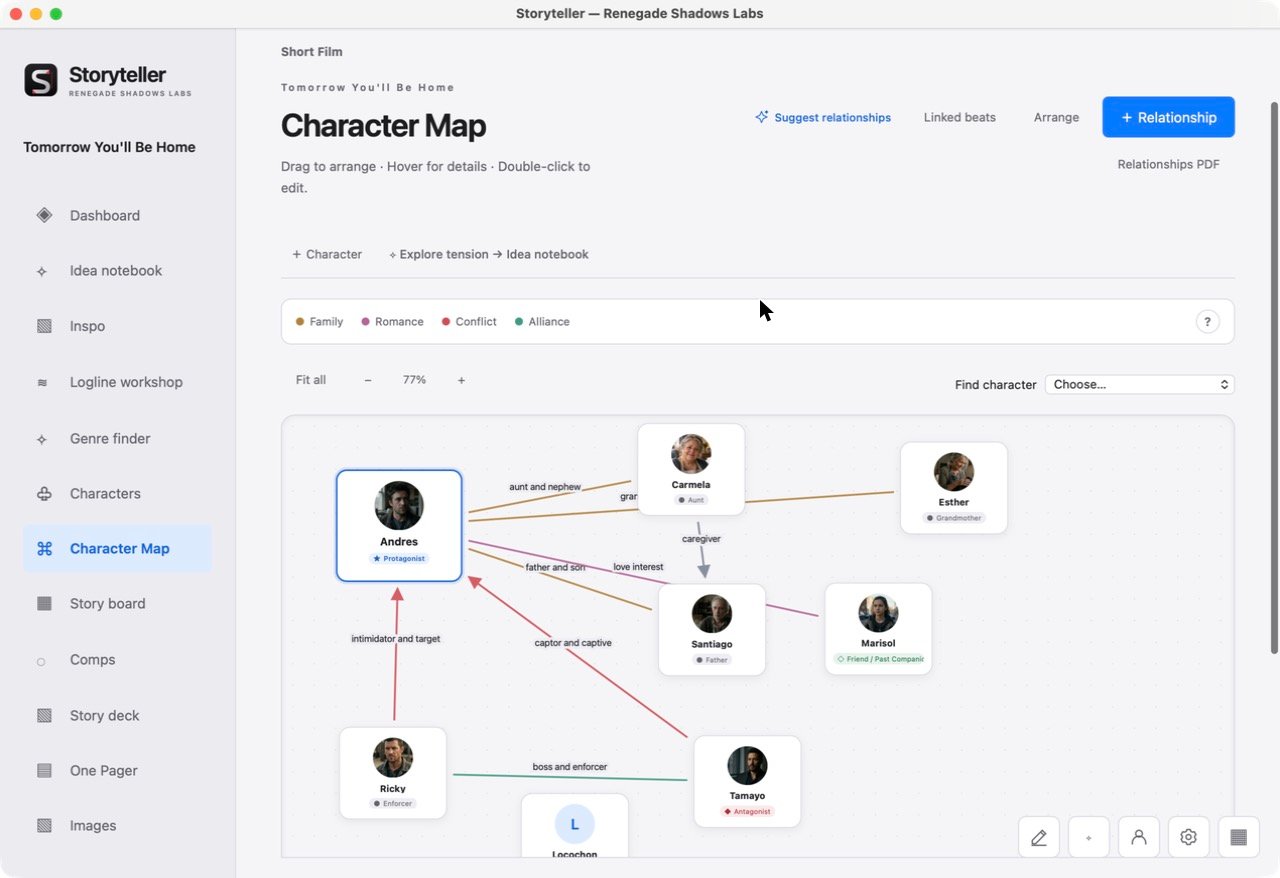This screenshot has height=878, width=1280.
Task: Click the Short Film breadcrumb
Action: [x=312, y=52]
